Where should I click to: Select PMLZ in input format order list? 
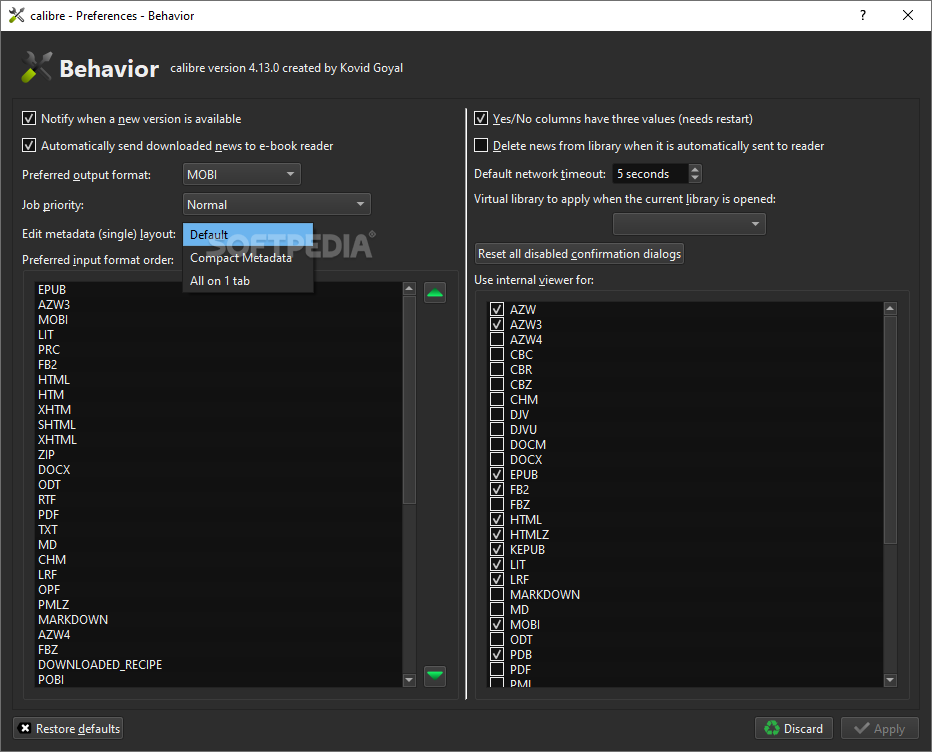(218, 605)
